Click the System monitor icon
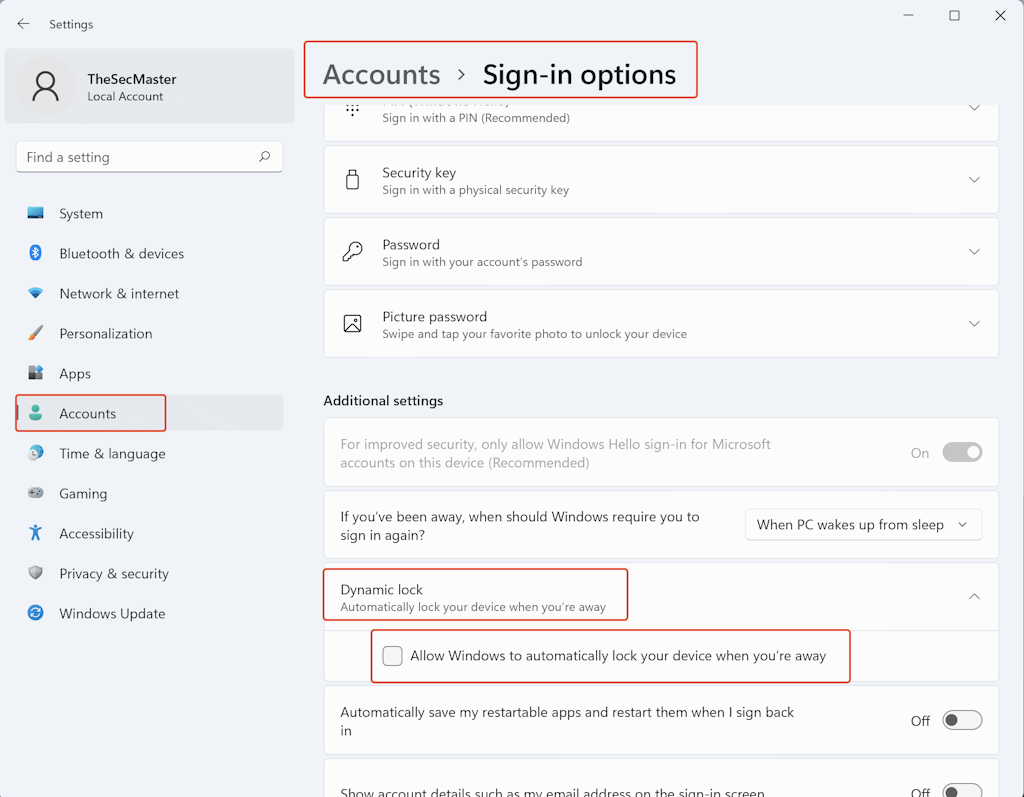This screenshot has width=1024, height=797. (35, 213)
